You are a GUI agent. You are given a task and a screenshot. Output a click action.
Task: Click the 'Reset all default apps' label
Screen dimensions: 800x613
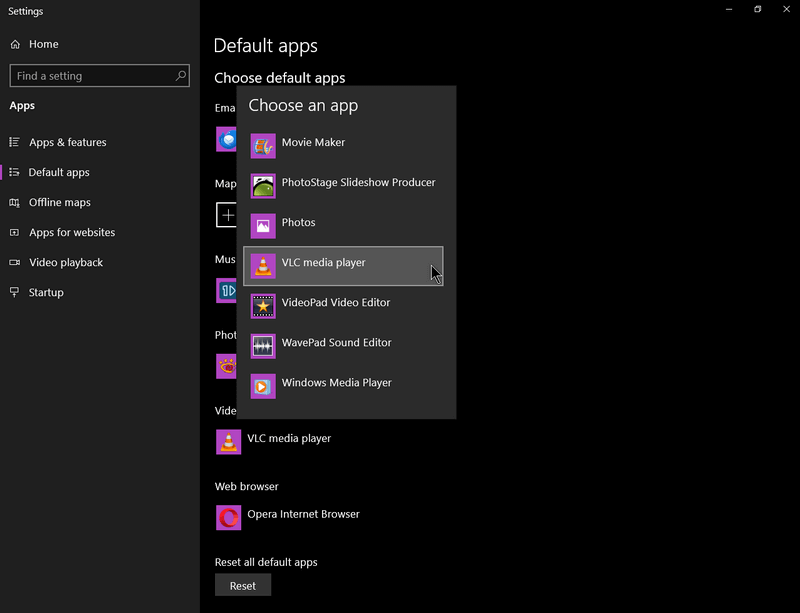(266, 562)
